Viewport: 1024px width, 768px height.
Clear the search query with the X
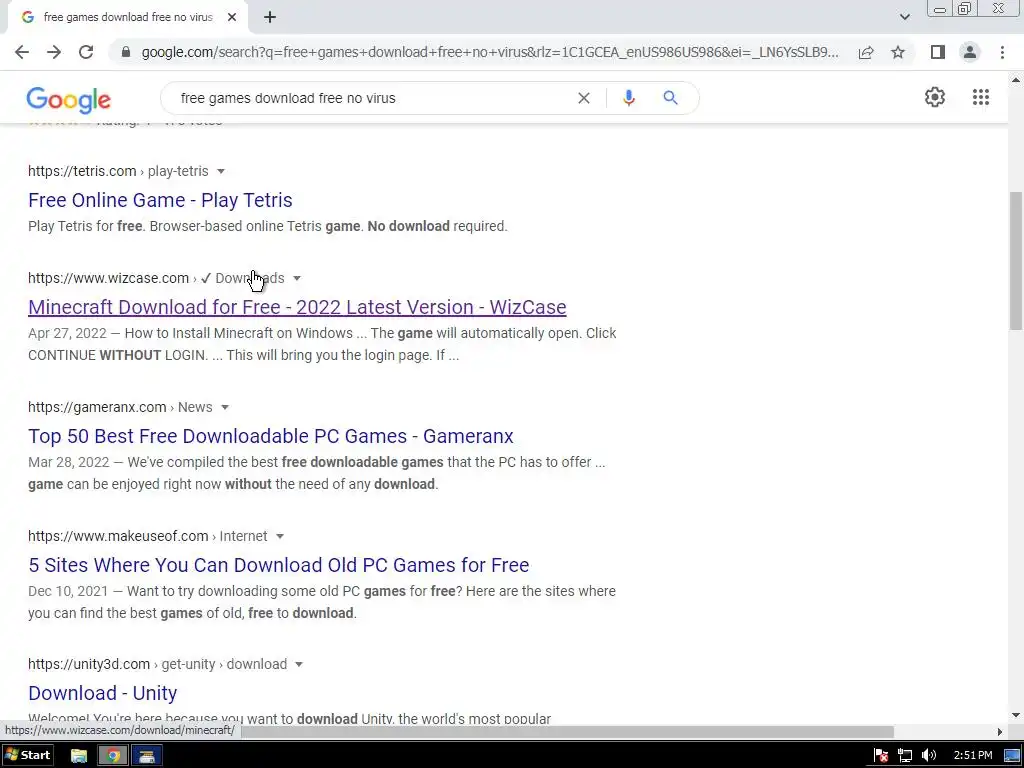click(584, 98)
